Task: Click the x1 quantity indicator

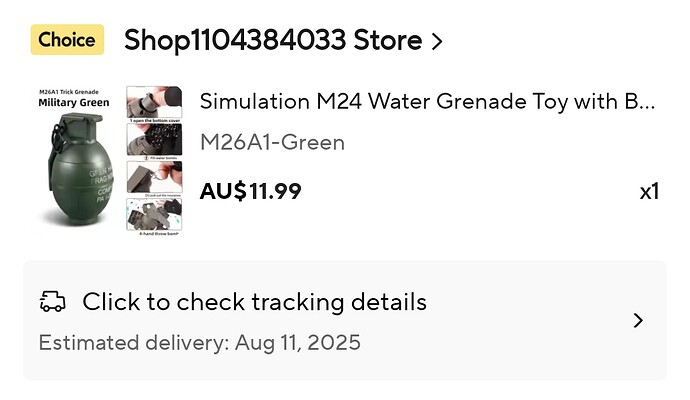Action: 649,191
